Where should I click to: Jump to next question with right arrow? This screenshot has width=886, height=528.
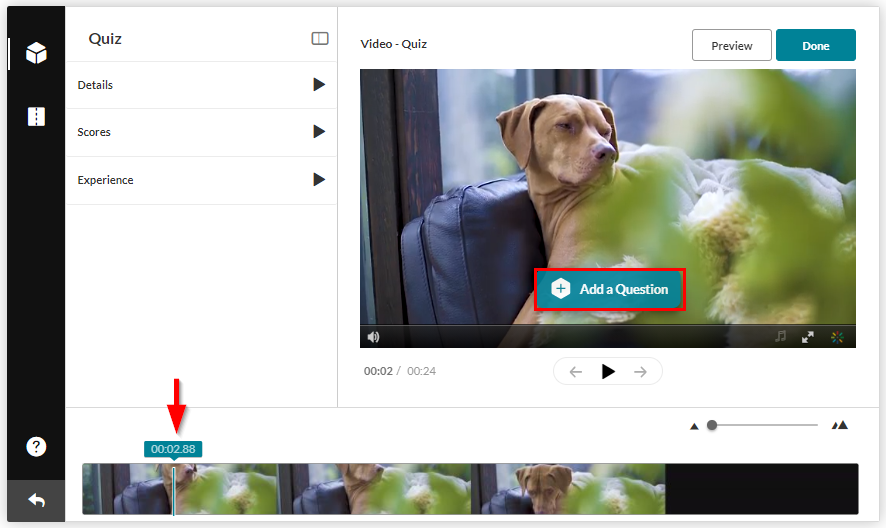[x=640, y=371]
